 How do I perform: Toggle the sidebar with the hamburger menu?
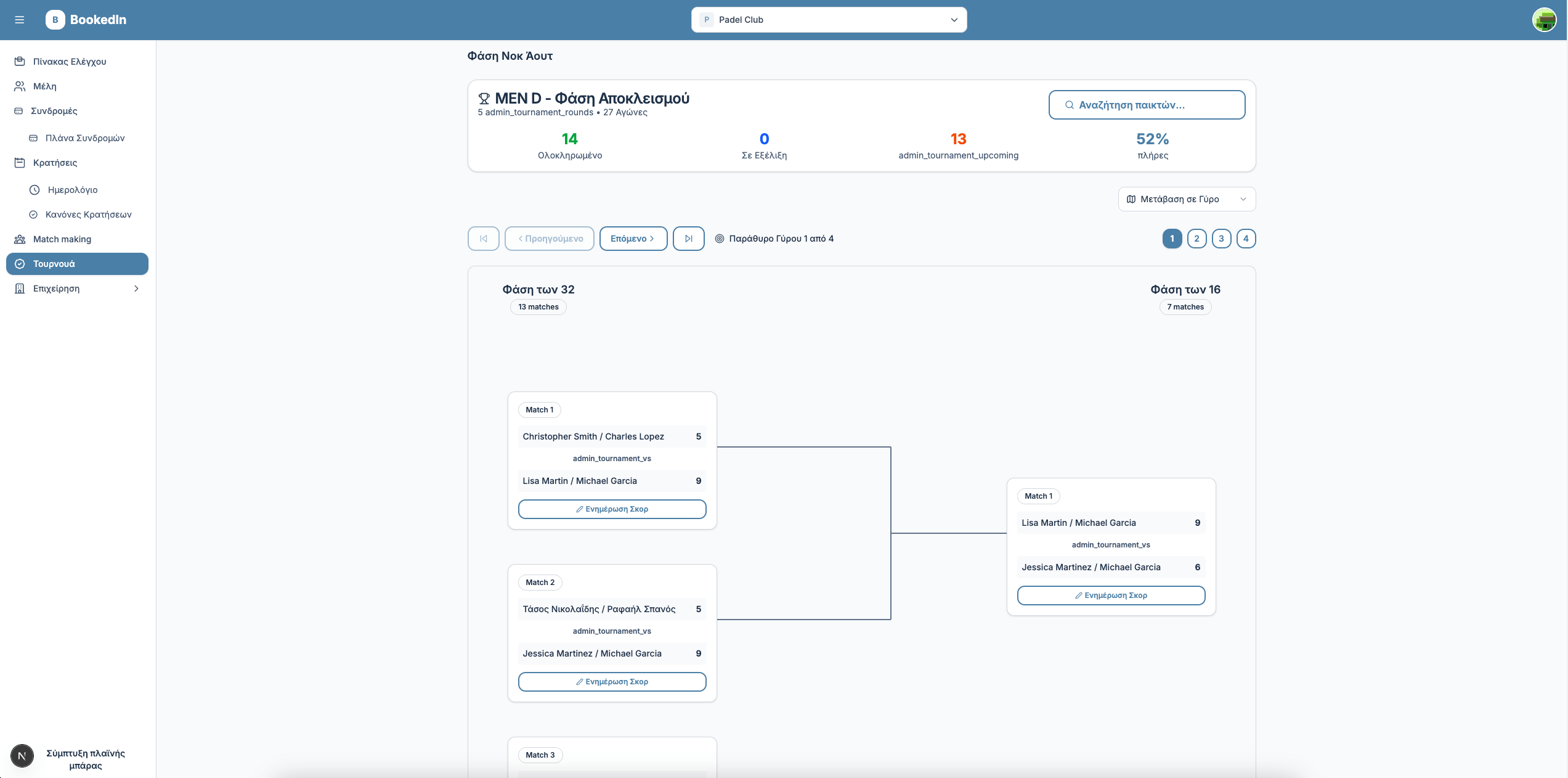19,20
